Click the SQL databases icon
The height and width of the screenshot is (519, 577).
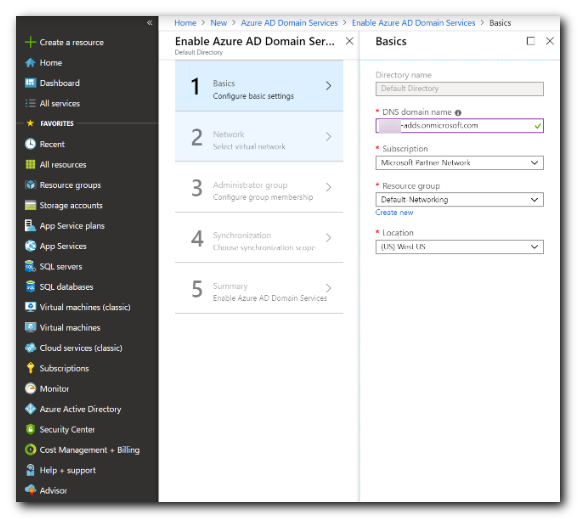coord(30,287)
